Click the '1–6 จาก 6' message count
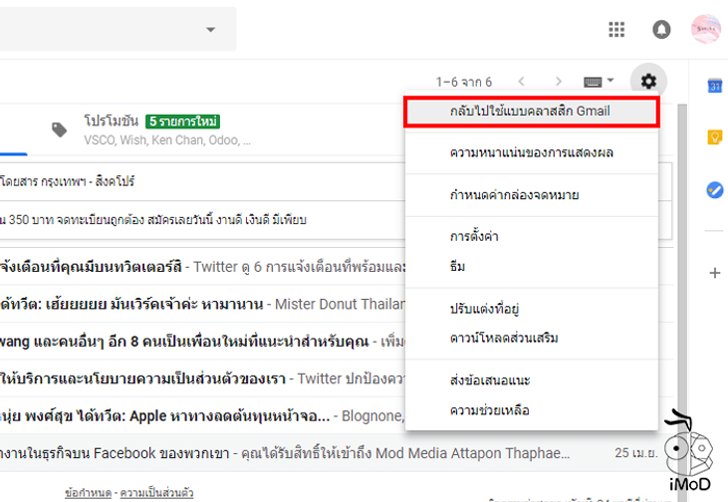 pyautogui.click(x=463, y=82)
